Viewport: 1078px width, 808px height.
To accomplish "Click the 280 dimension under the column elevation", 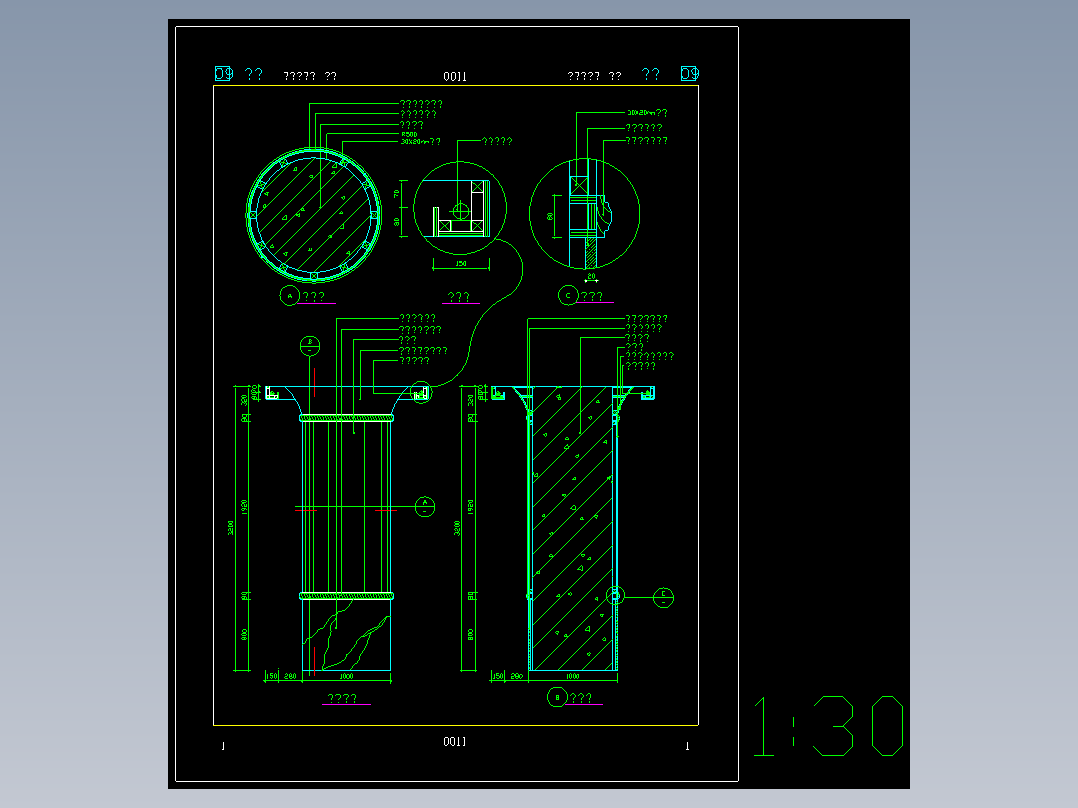I will (290, 677).
